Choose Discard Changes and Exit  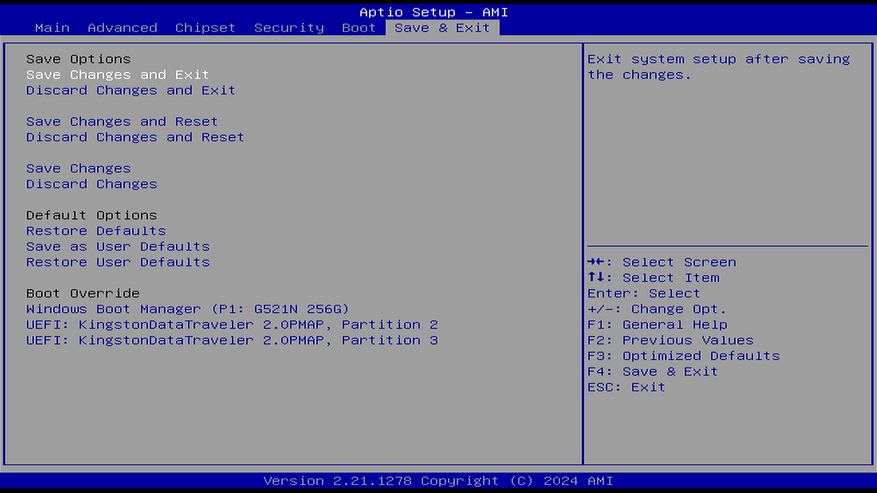tap(130, 90)
